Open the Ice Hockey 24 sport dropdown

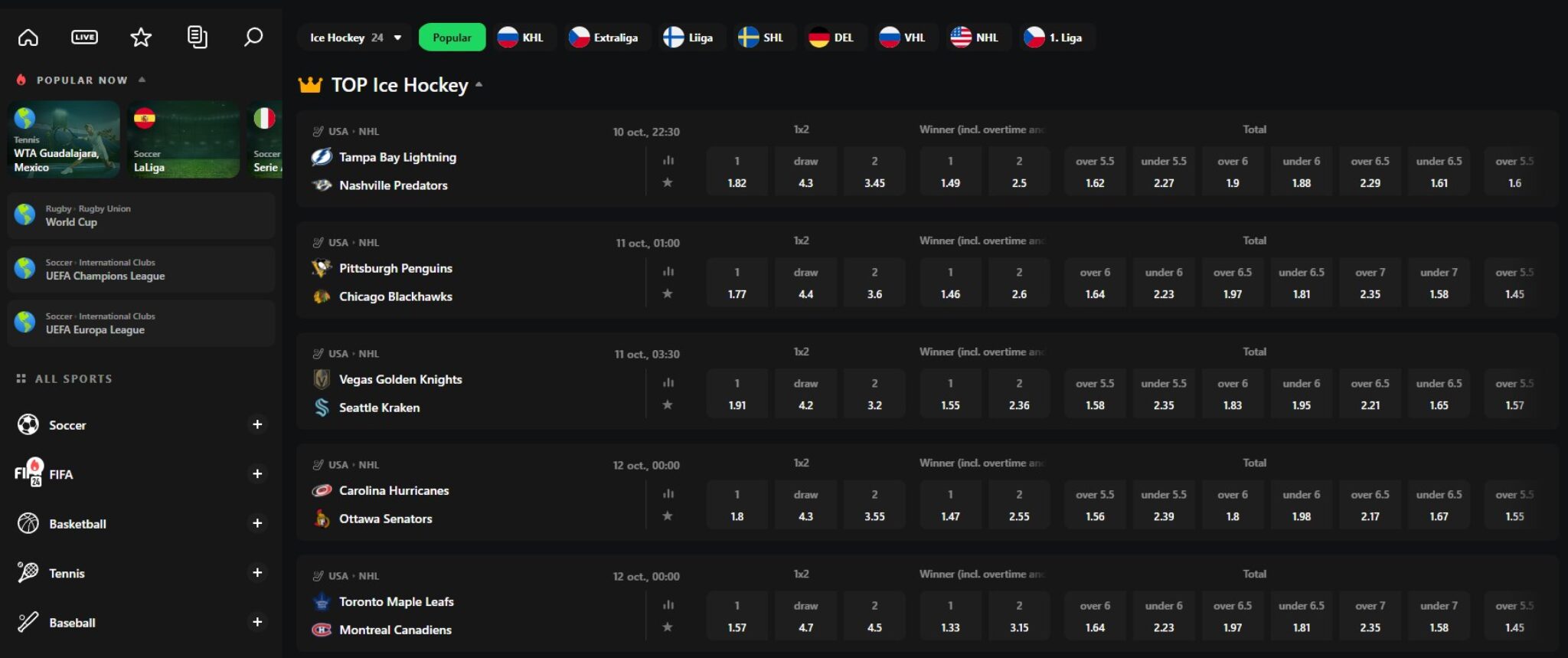(354, 38)
